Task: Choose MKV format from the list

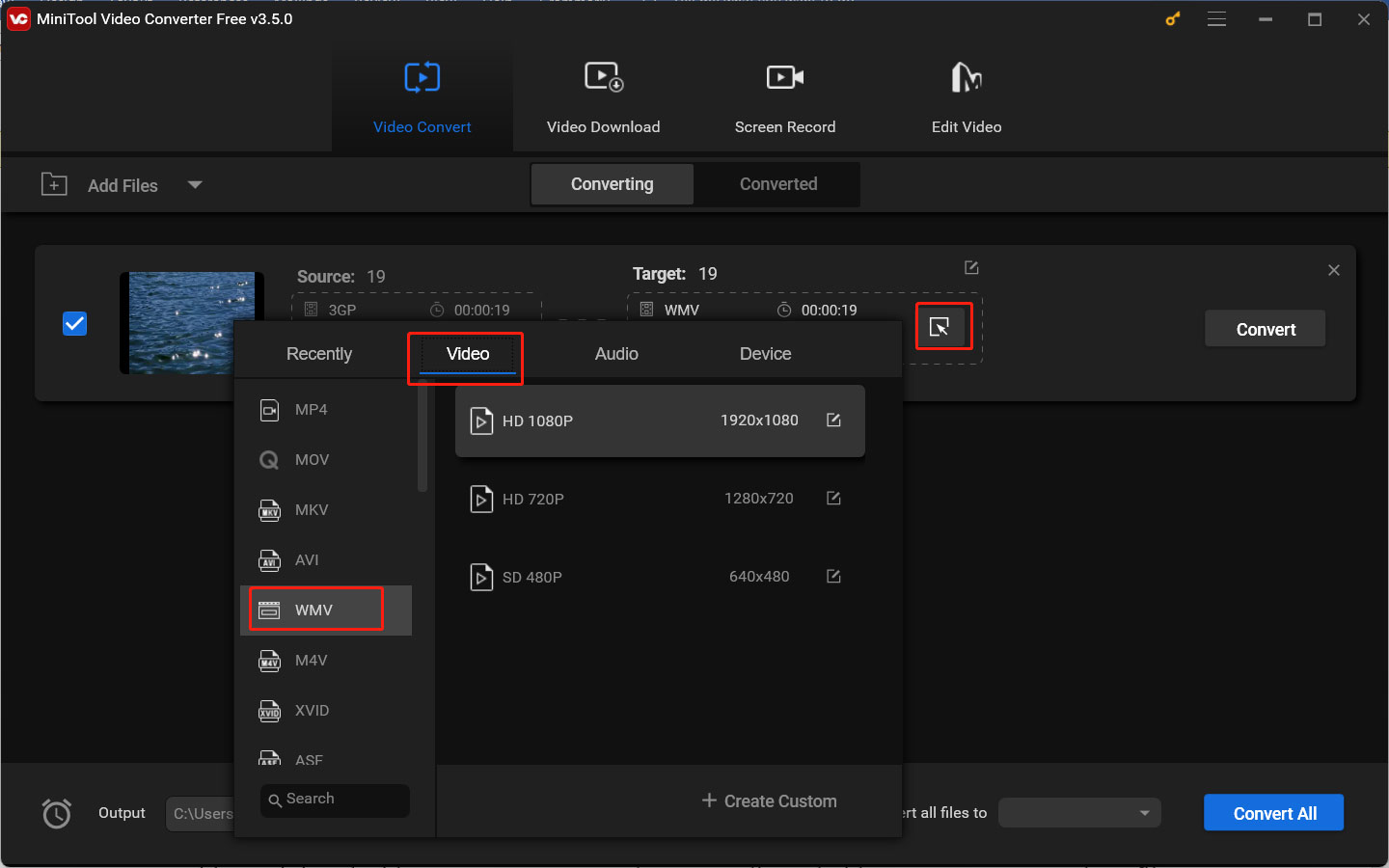Action: (x=326, y=510)
